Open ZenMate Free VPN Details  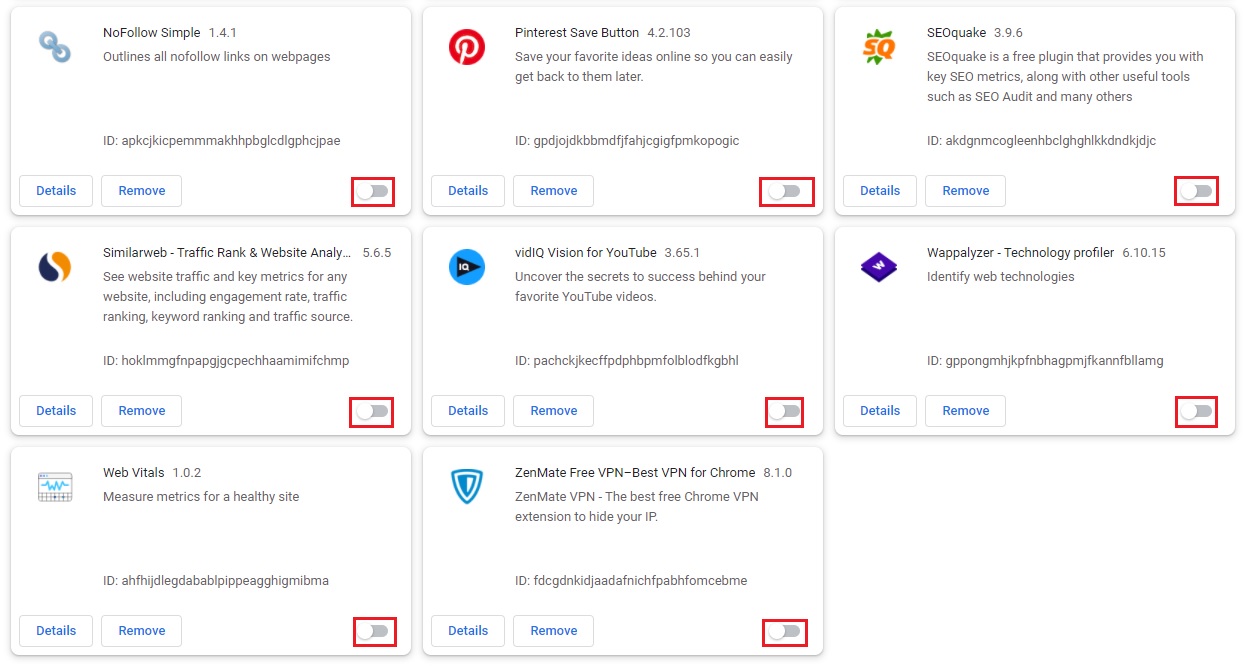468,631
